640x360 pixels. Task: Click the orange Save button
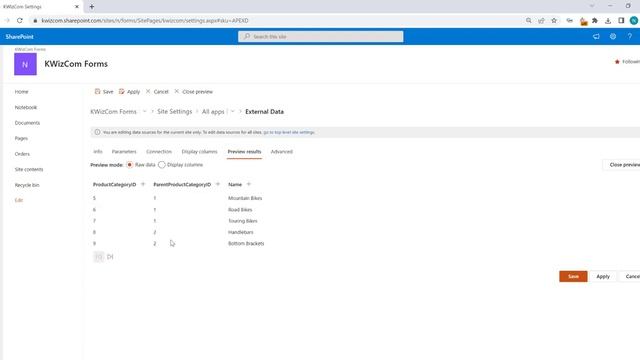click(573, 276)
